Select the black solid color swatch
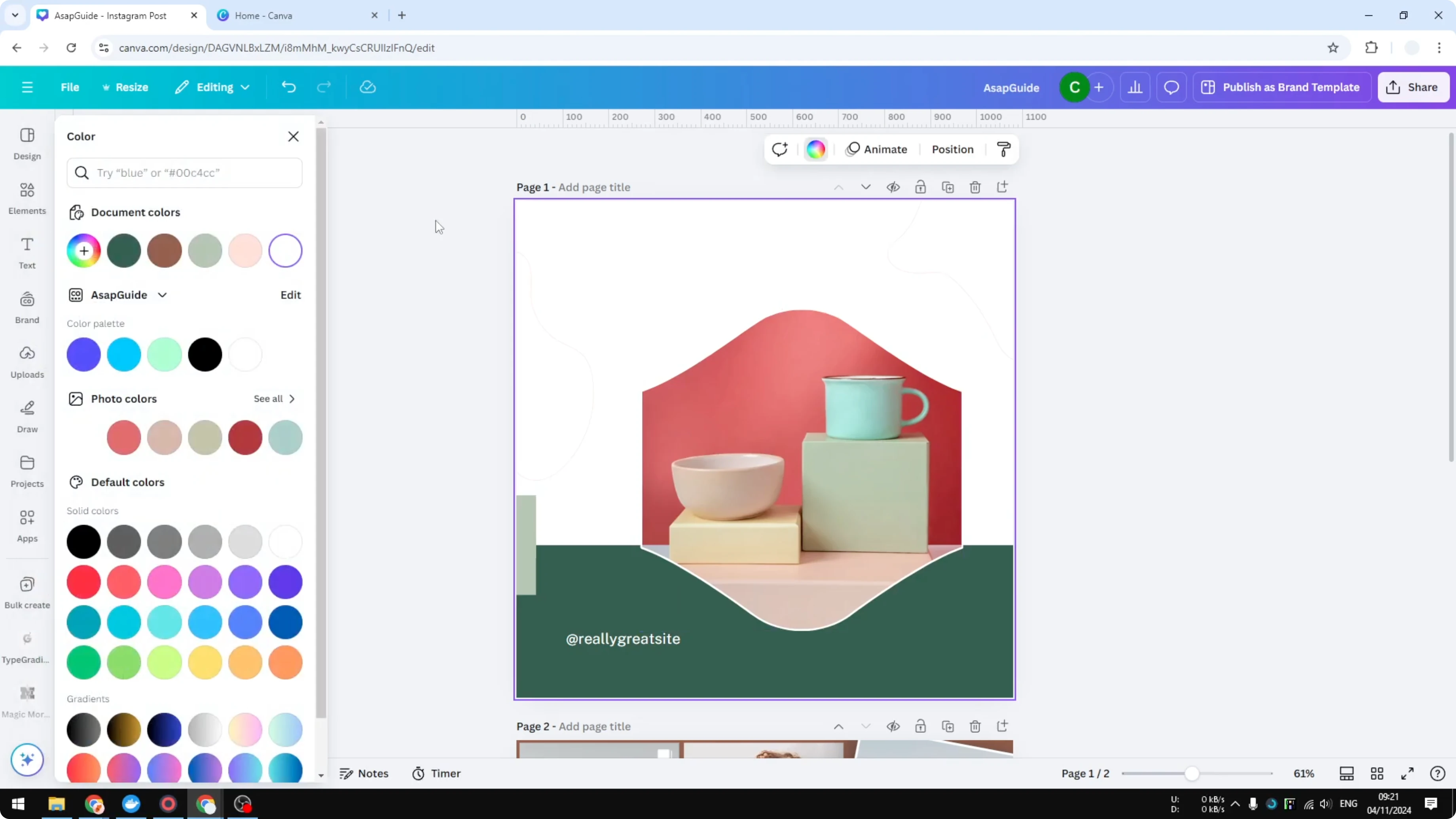Viewport: 1456px width, 819px height. 83,542
